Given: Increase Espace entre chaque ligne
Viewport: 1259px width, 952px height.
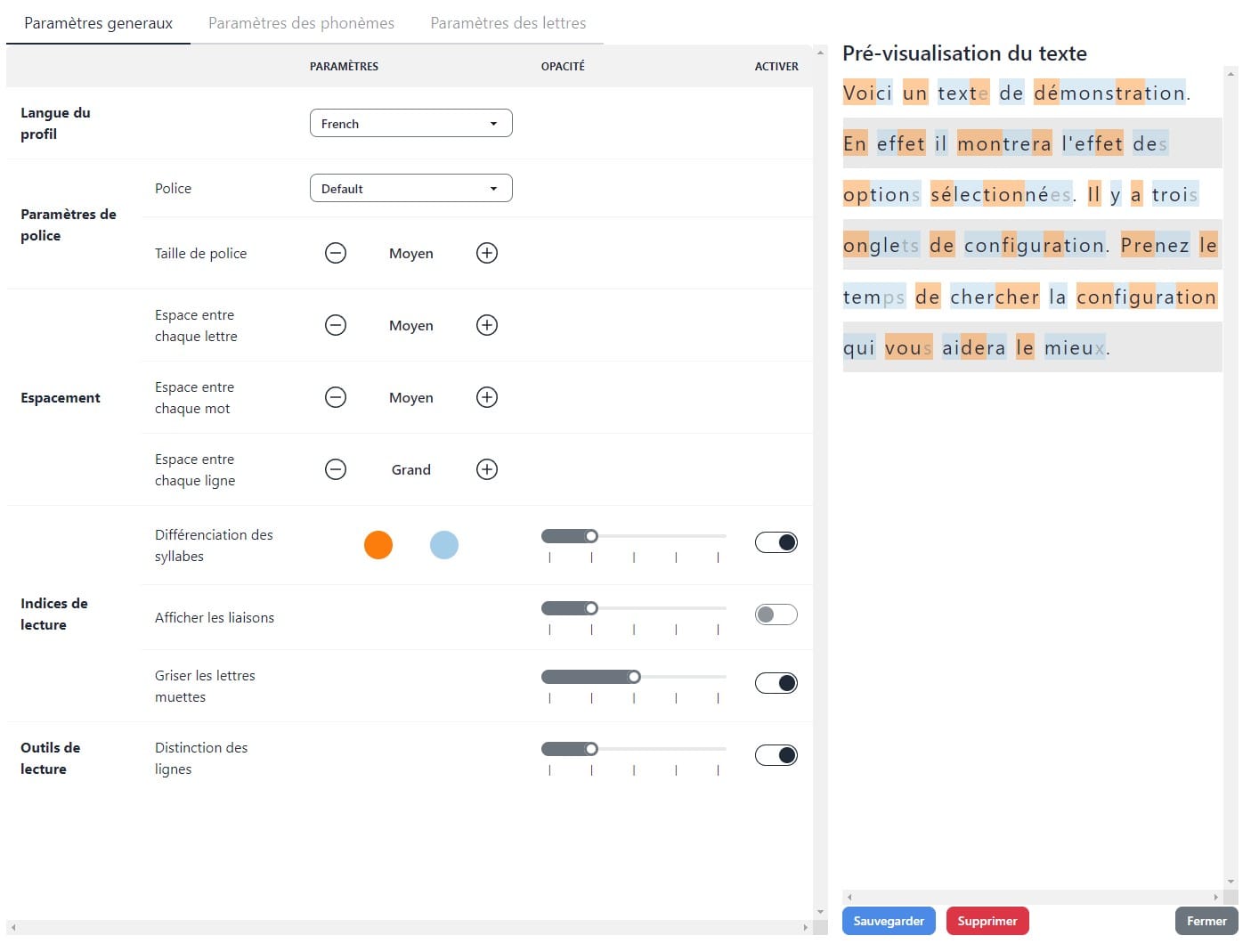Looking at the screenshot, I should 486,469.
